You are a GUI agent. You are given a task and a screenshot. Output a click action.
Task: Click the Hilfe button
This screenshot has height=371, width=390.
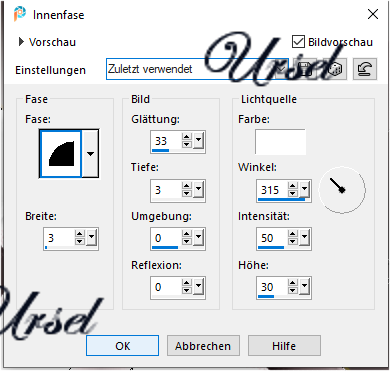tap(284, 346)
